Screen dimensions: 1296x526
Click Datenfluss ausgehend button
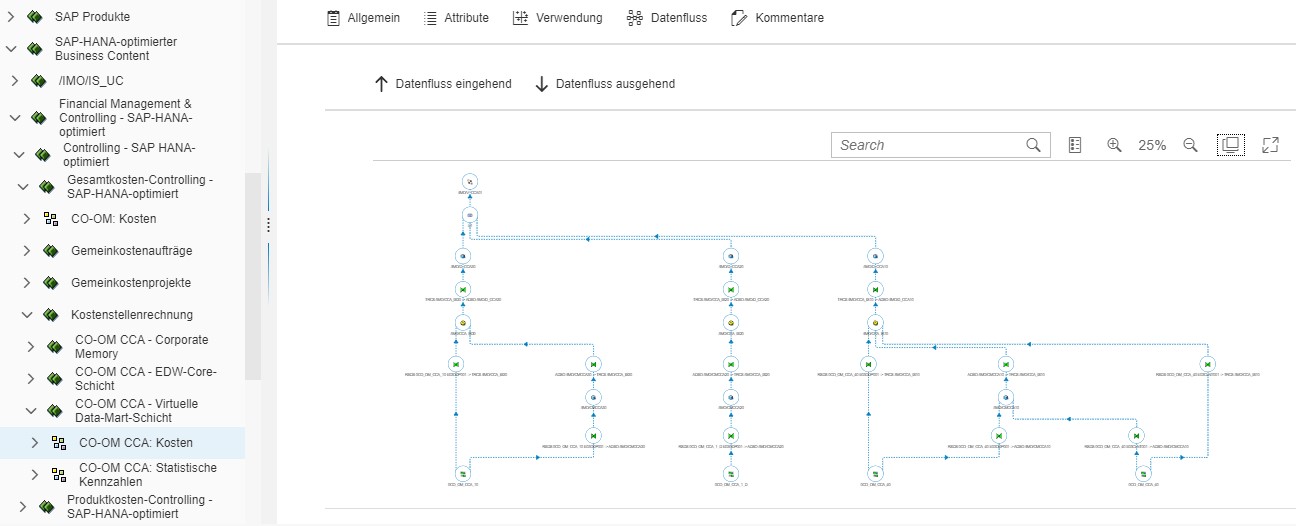pyautogui.click(x=604, y=84)
